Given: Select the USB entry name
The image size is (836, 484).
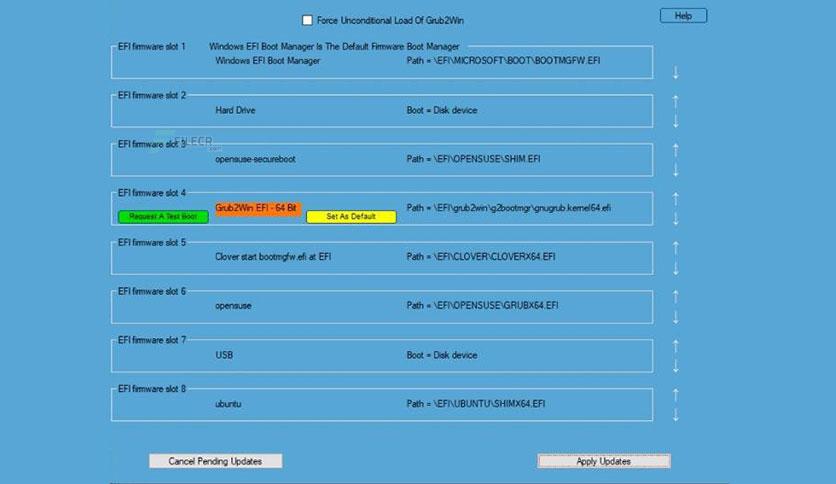Looking at the screenshot, I should tap(224, 355).
